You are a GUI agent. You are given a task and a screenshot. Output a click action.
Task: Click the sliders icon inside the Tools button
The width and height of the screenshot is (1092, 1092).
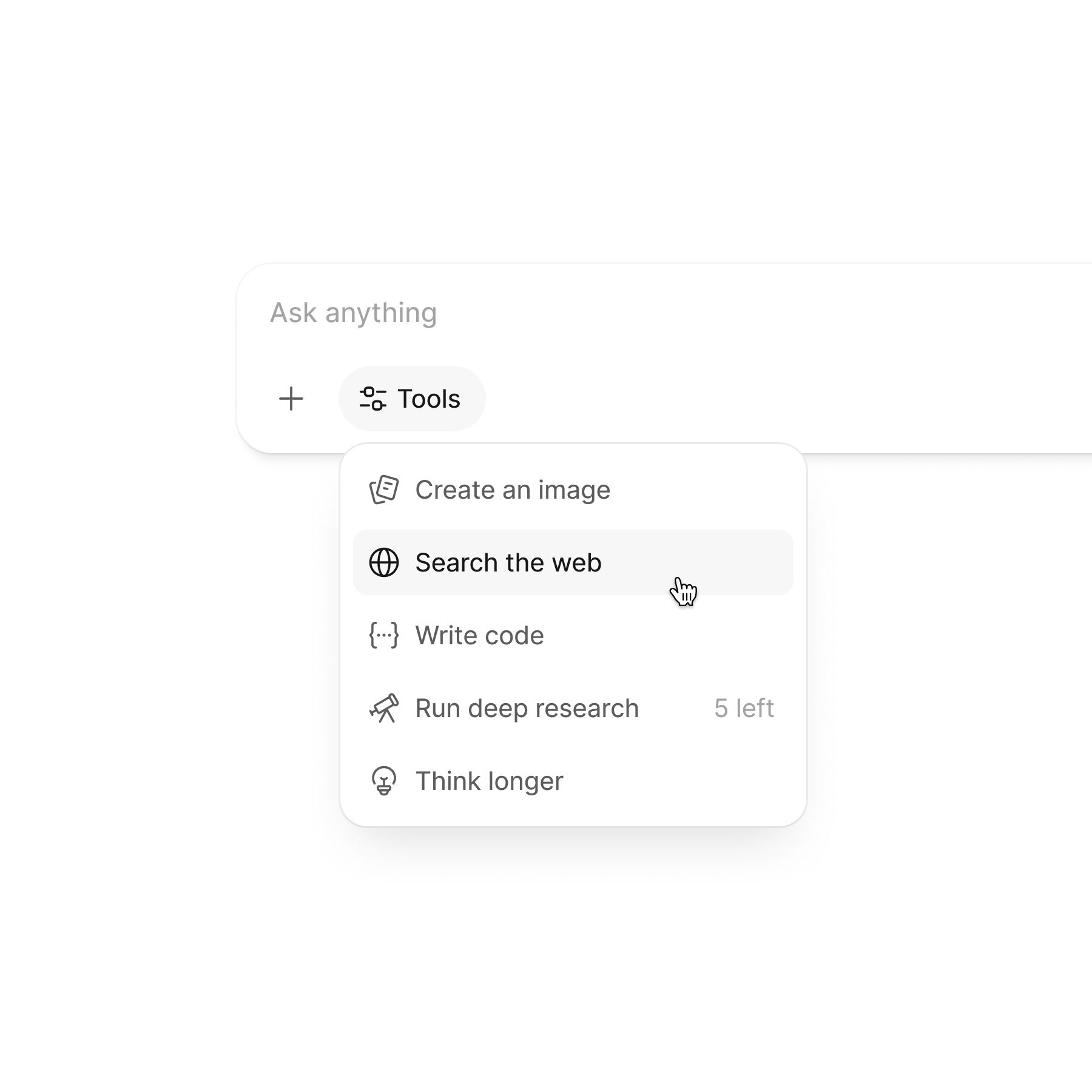coord(372,399)
